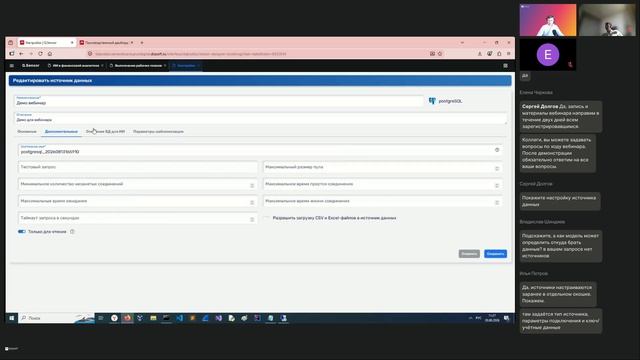Image resolution: width=640 pixels, height=360 pixels.
Task: Open Firefox from the taskbar
Action: click(x=127, y=318)
